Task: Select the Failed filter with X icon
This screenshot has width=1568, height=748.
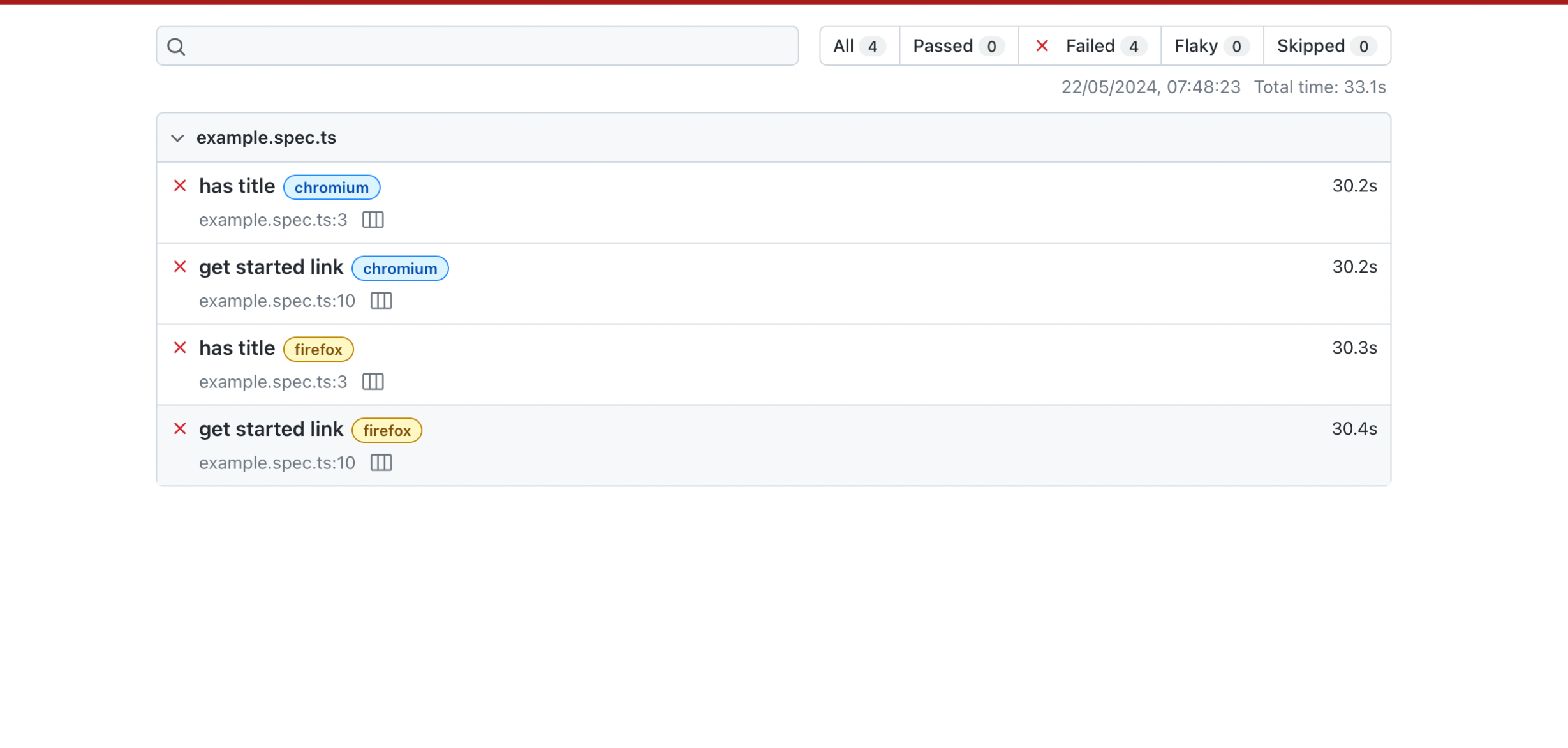Action: click(1090, 46)
